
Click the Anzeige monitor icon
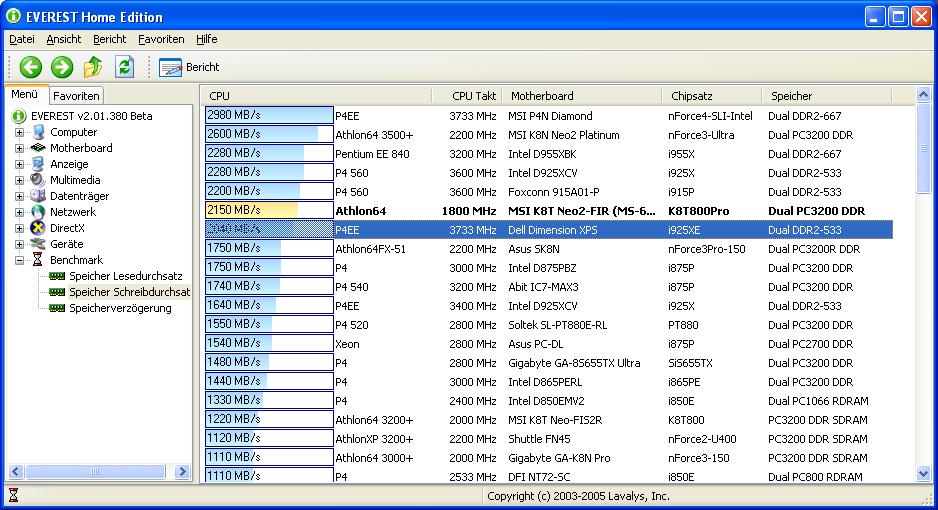click(x=38, y=164)
